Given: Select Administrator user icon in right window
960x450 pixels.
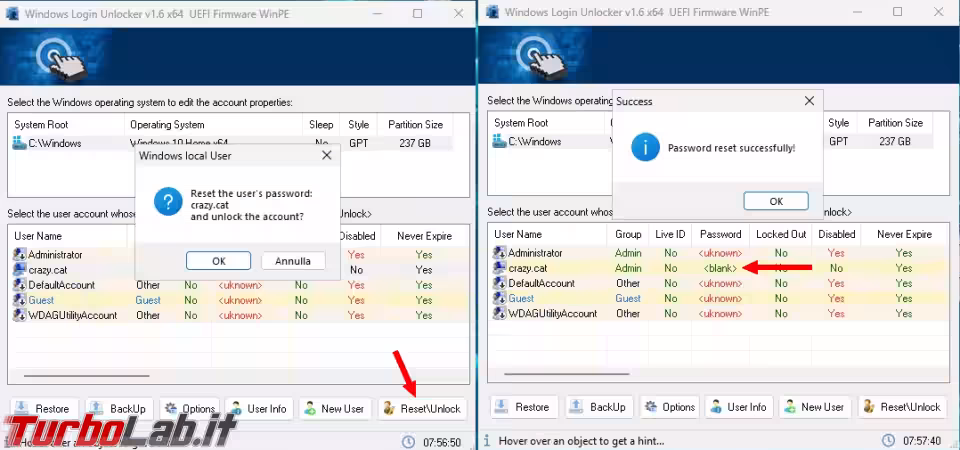Looking at the screenshot, I should [x=500, y=253].
